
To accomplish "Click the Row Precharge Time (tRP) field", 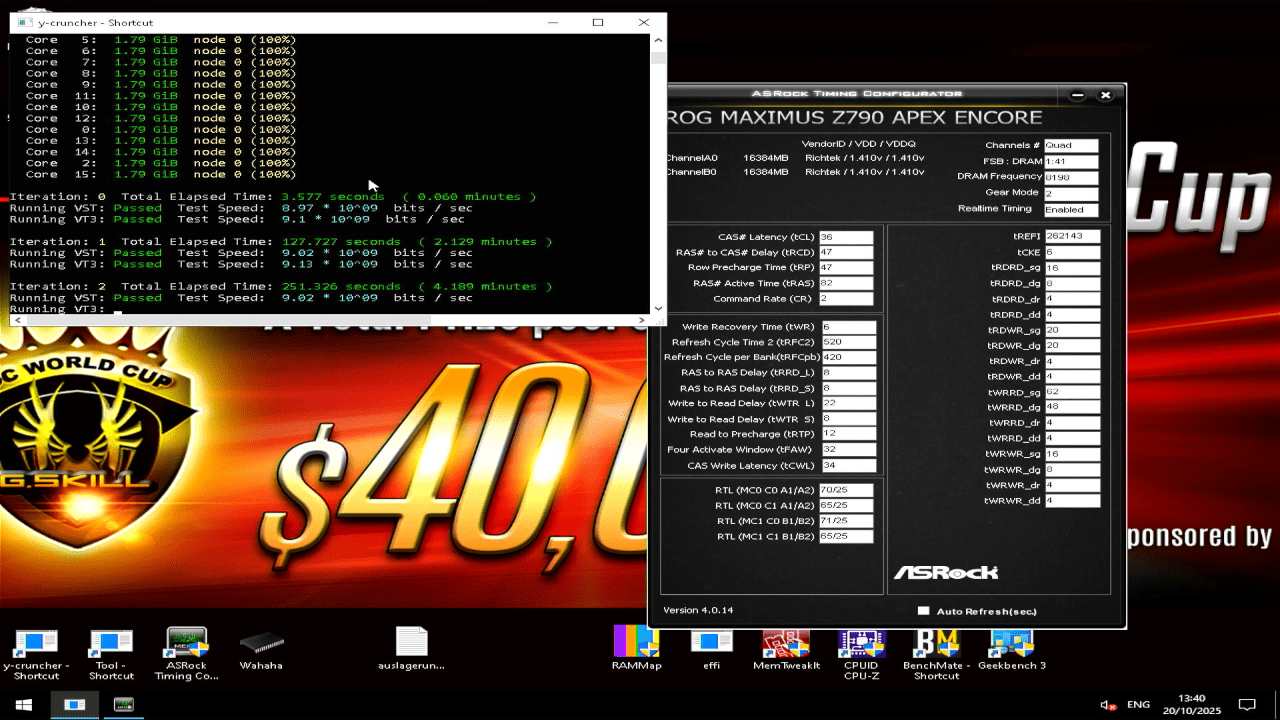I will click(846, 268).
